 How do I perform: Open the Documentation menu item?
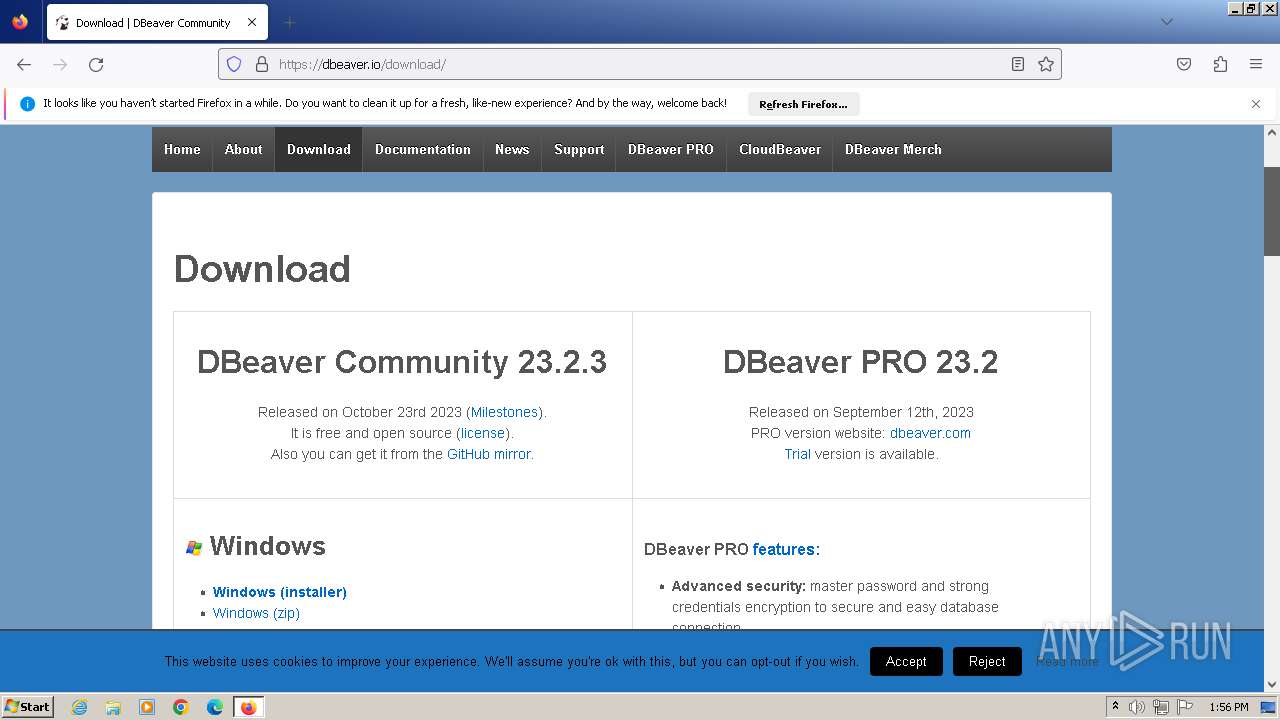point(423,149)
